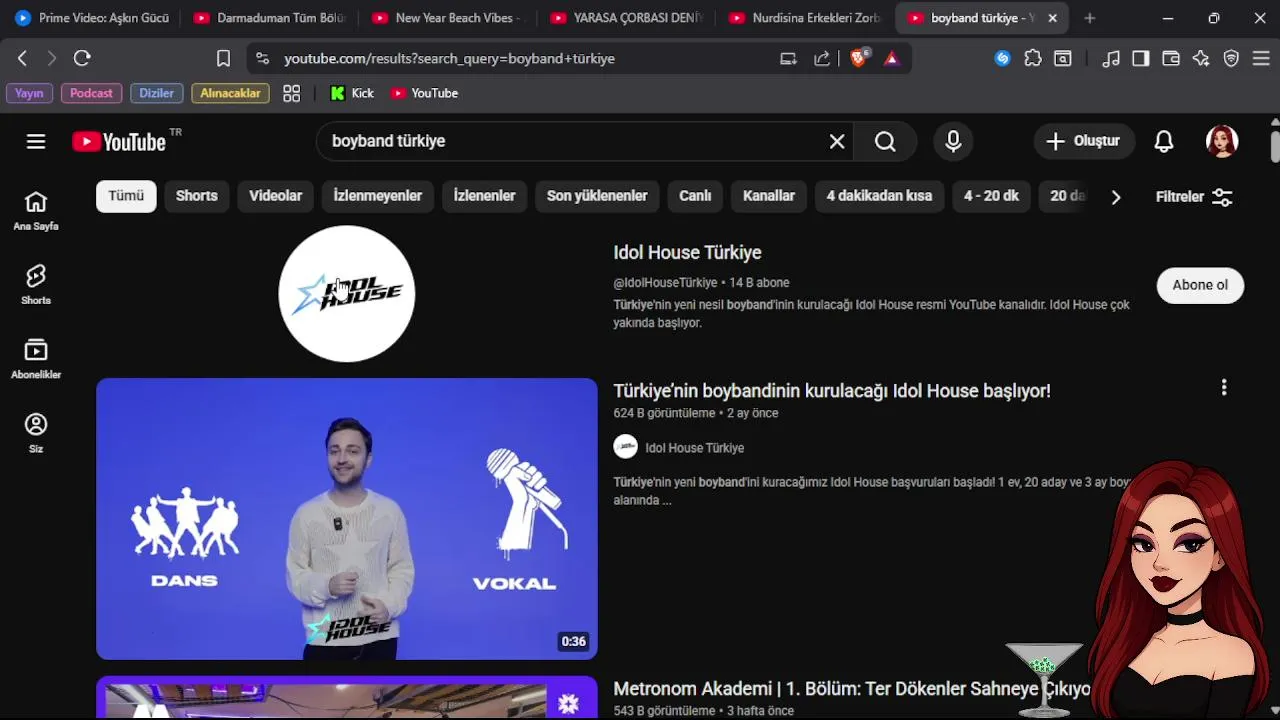Open the Diziler bookmark folder
Image resolution: width=1280 pixels, height=720 pixels.
point(156,93)
